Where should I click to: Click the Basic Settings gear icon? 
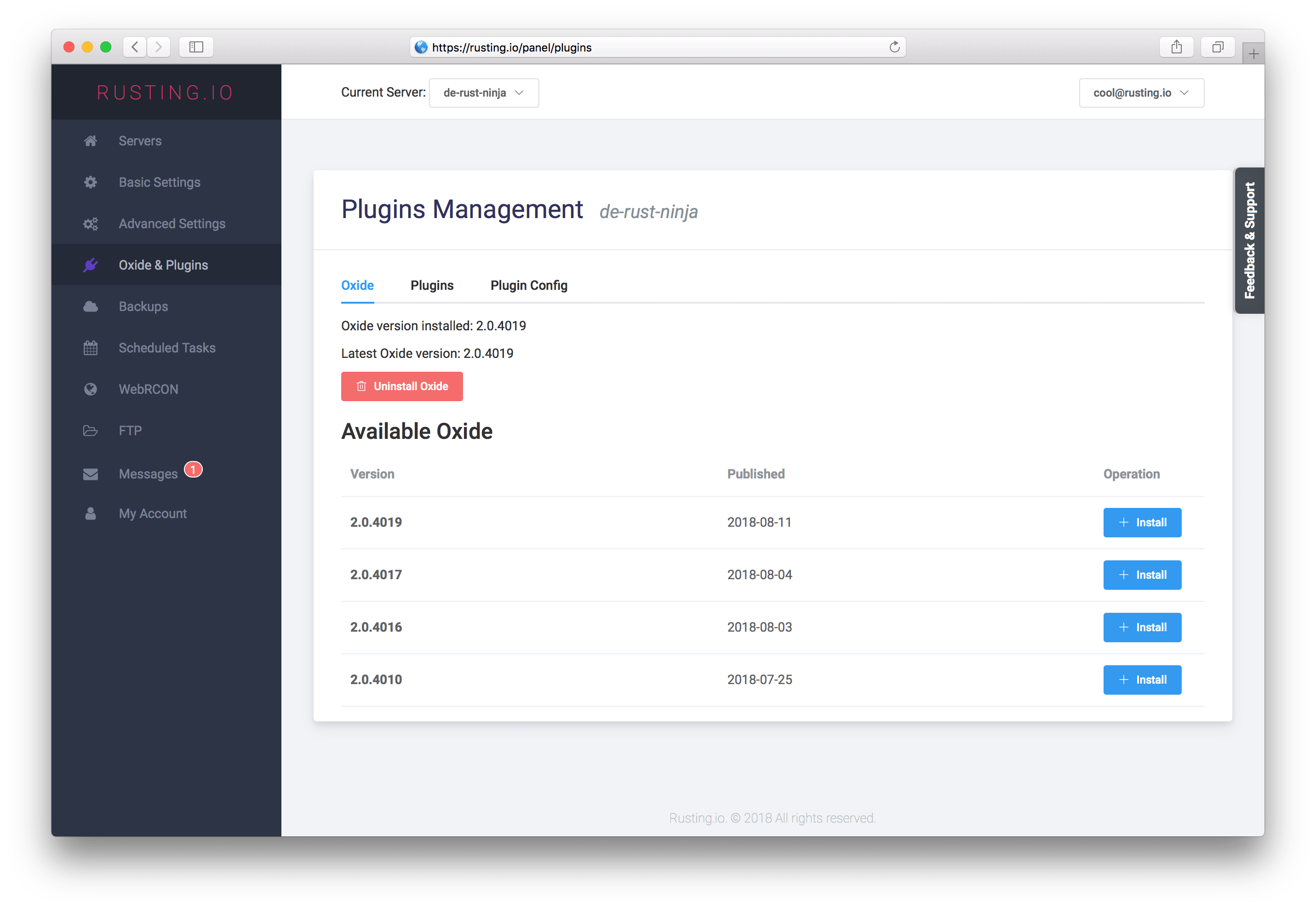click(x=90, y=183)
